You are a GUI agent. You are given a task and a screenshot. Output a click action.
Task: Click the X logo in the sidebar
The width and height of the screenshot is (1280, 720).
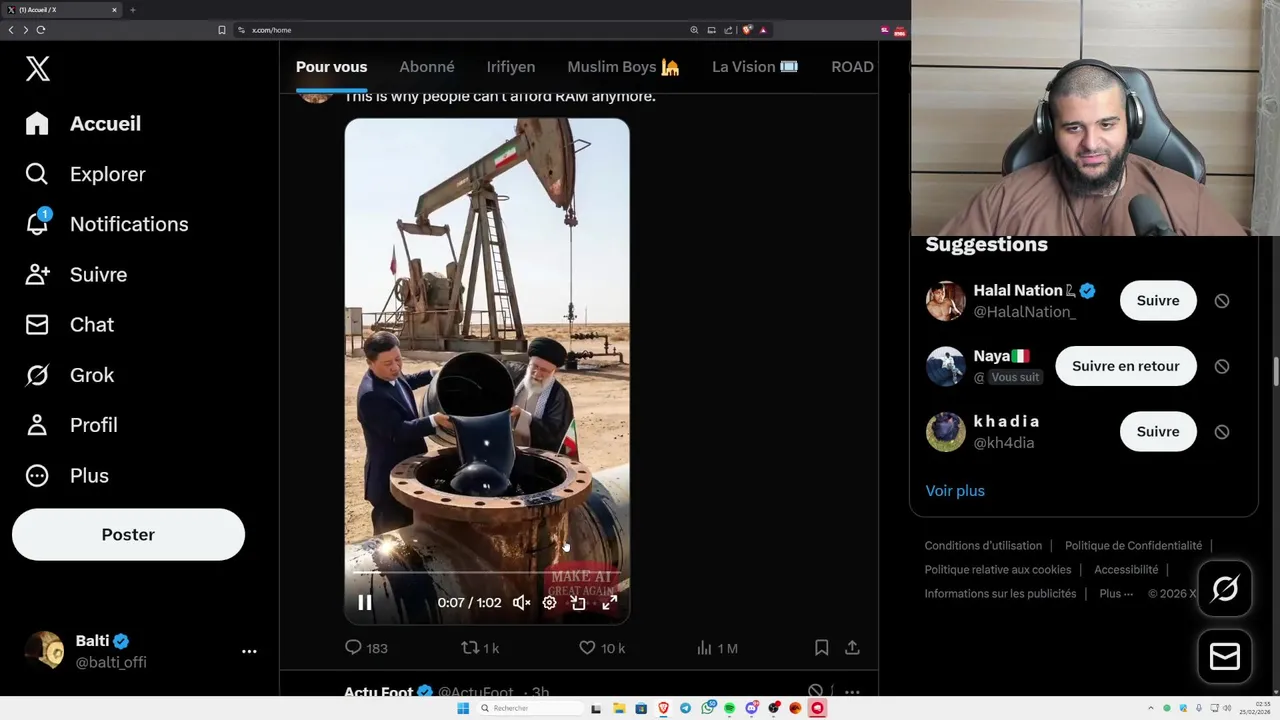(38, 68)
